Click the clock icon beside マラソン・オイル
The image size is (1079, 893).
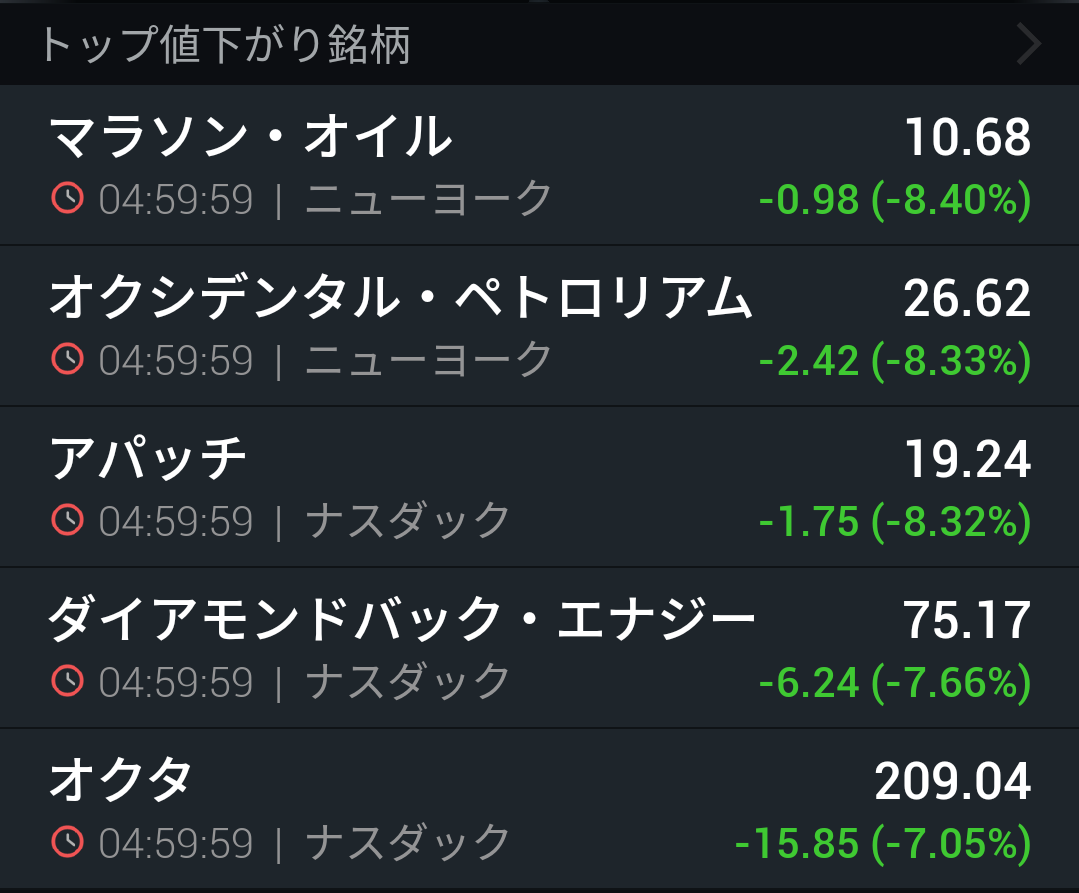pyautogui.click(x=67, y=198)
